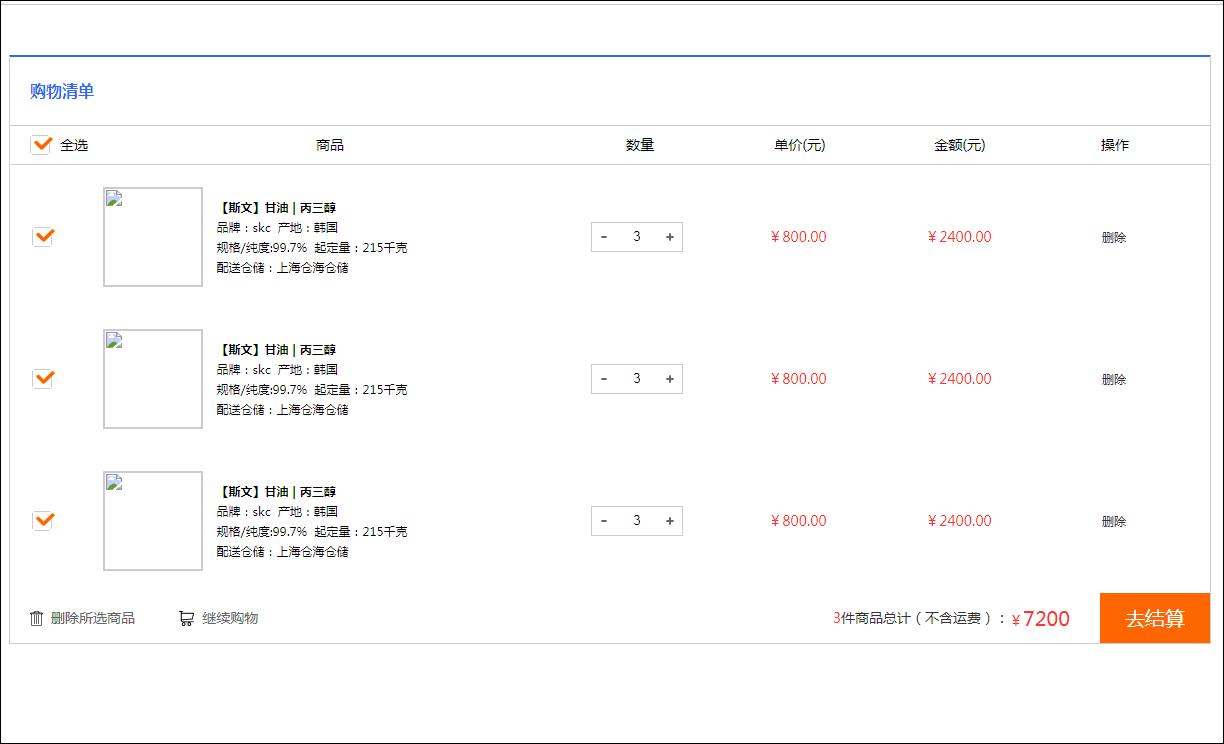Screen dimensions: 1224x744
Task: Click the total amount ¥7200
Action: pos(1041,619)
